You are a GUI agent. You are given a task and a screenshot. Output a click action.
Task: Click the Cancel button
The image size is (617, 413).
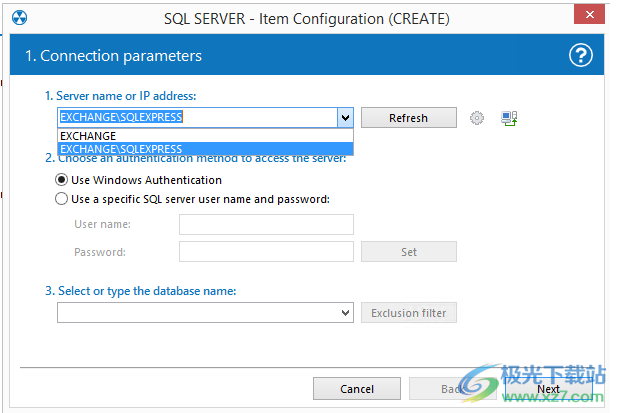357,389
